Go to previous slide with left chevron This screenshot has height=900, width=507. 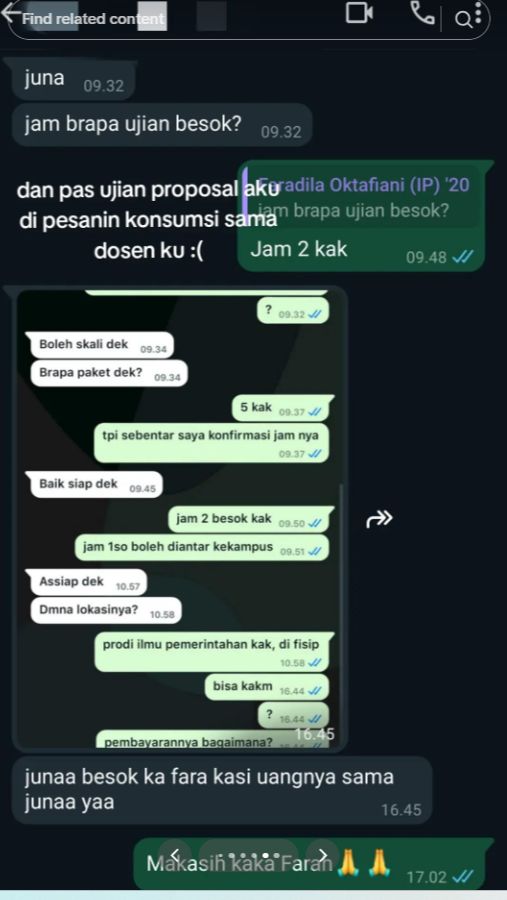point(176,855)
